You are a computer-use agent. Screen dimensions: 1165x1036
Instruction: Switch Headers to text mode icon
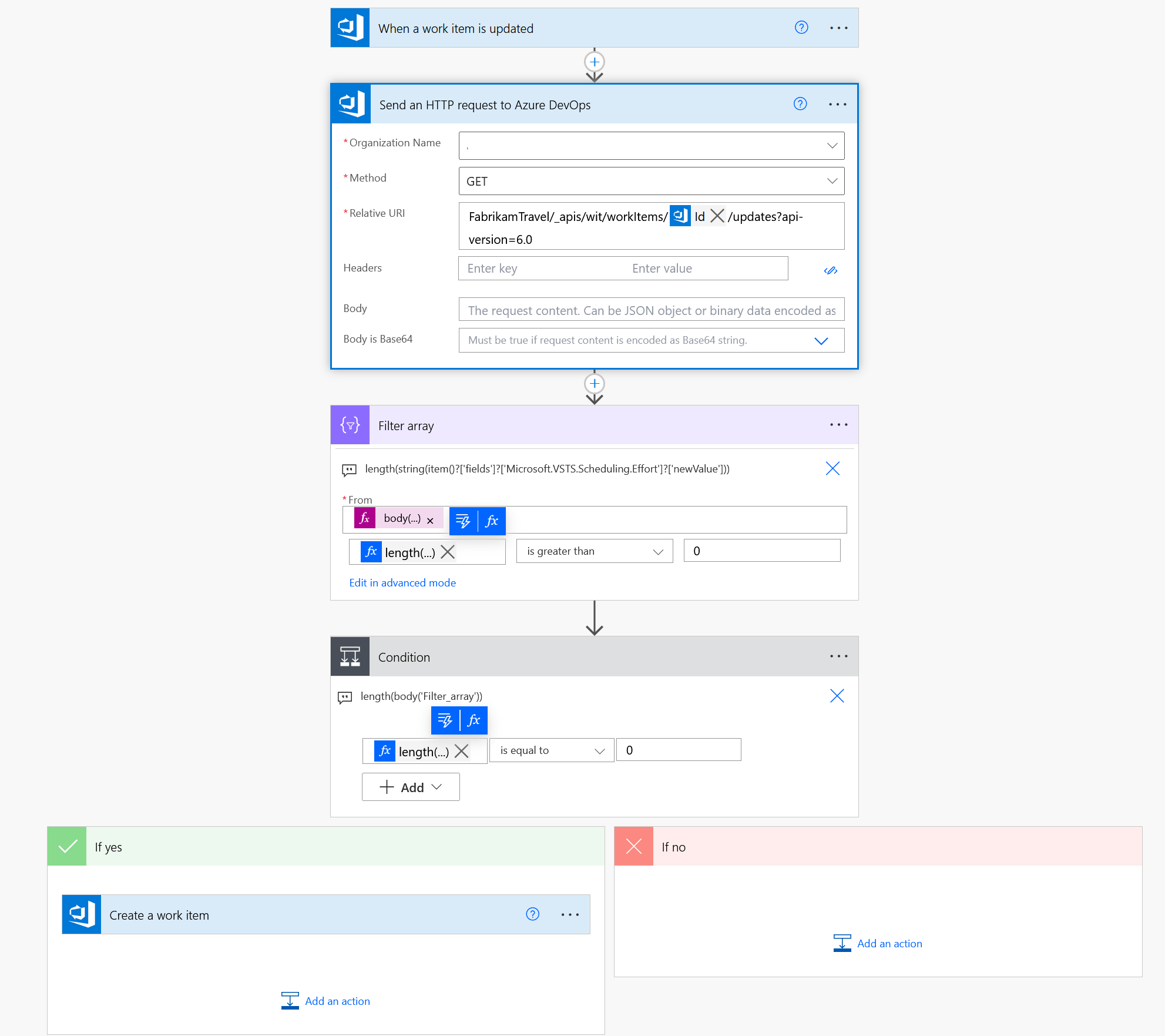tap(830, 270)
